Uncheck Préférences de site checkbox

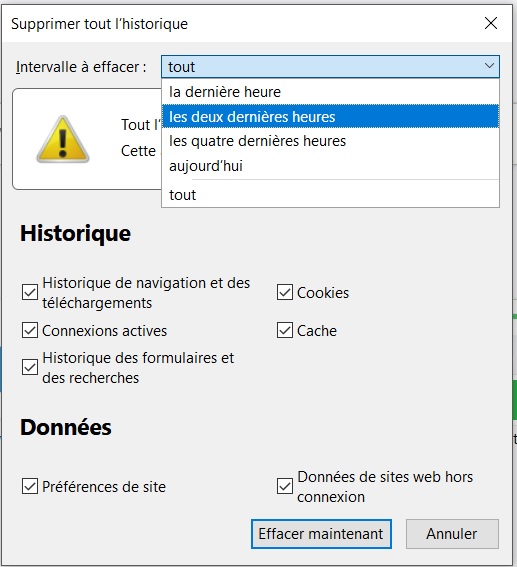(x=30, y=486)
